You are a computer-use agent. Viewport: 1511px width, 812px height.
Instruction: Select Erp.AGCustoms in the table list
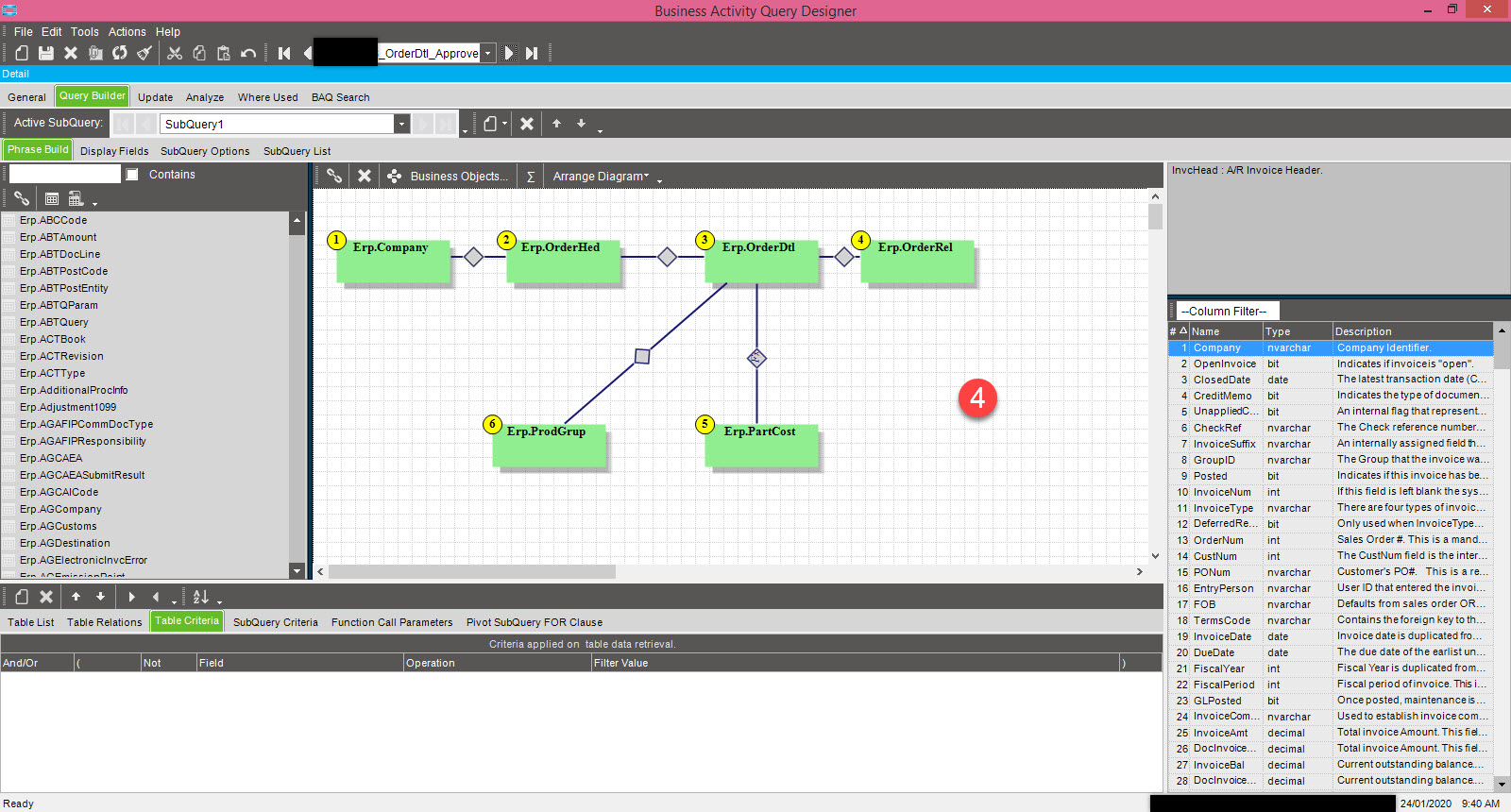click(x=59, y=526)
